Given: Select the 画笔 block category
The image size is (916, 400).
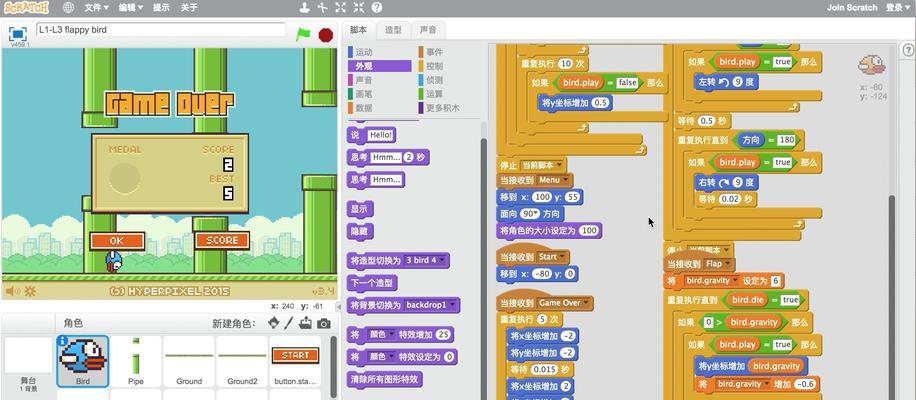Looking at the screenshot, I should (x=380, y=93).
